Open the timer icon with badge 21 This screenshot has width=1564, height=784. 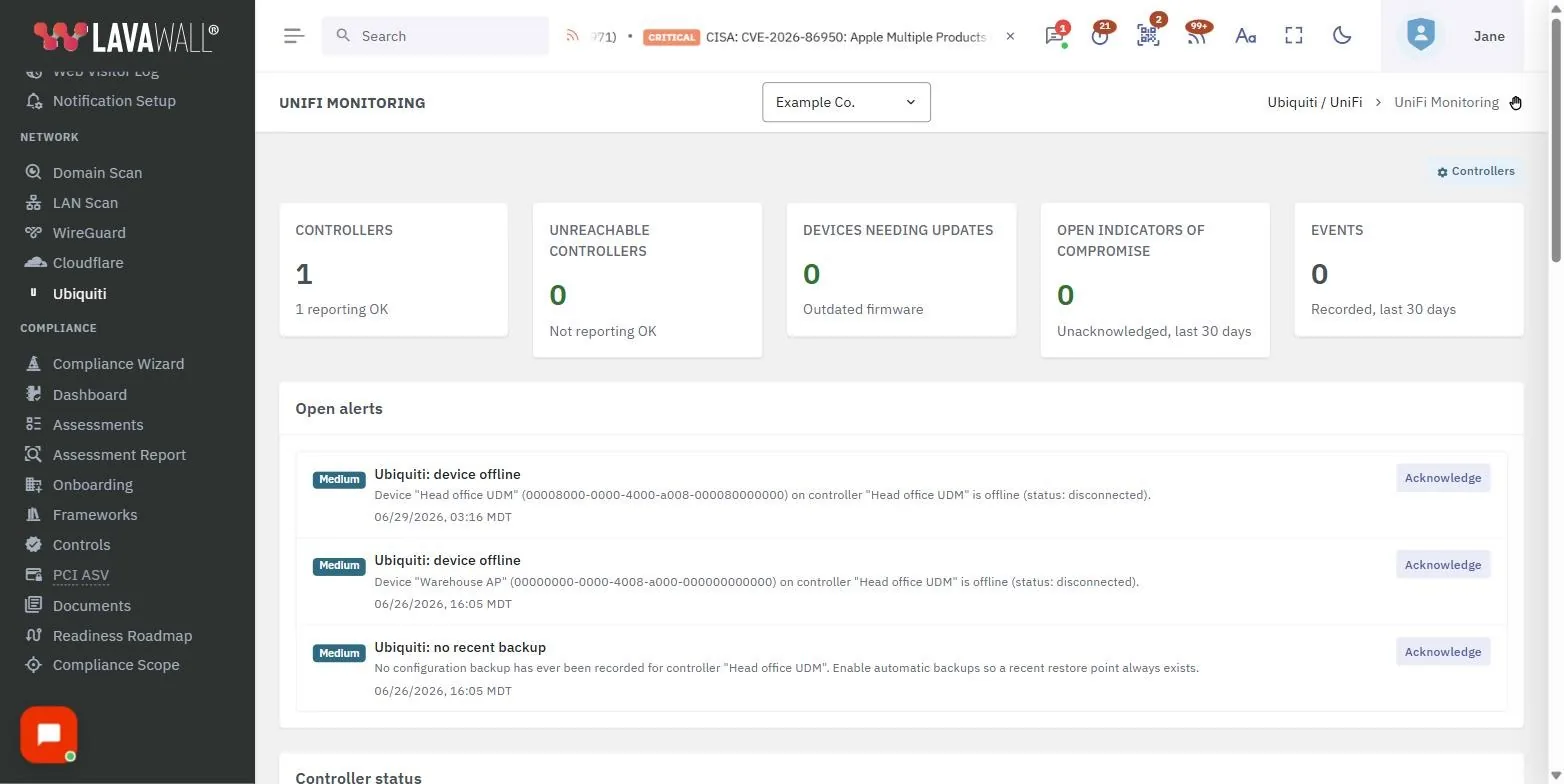pyautogui.click(x=1101, y=36)
